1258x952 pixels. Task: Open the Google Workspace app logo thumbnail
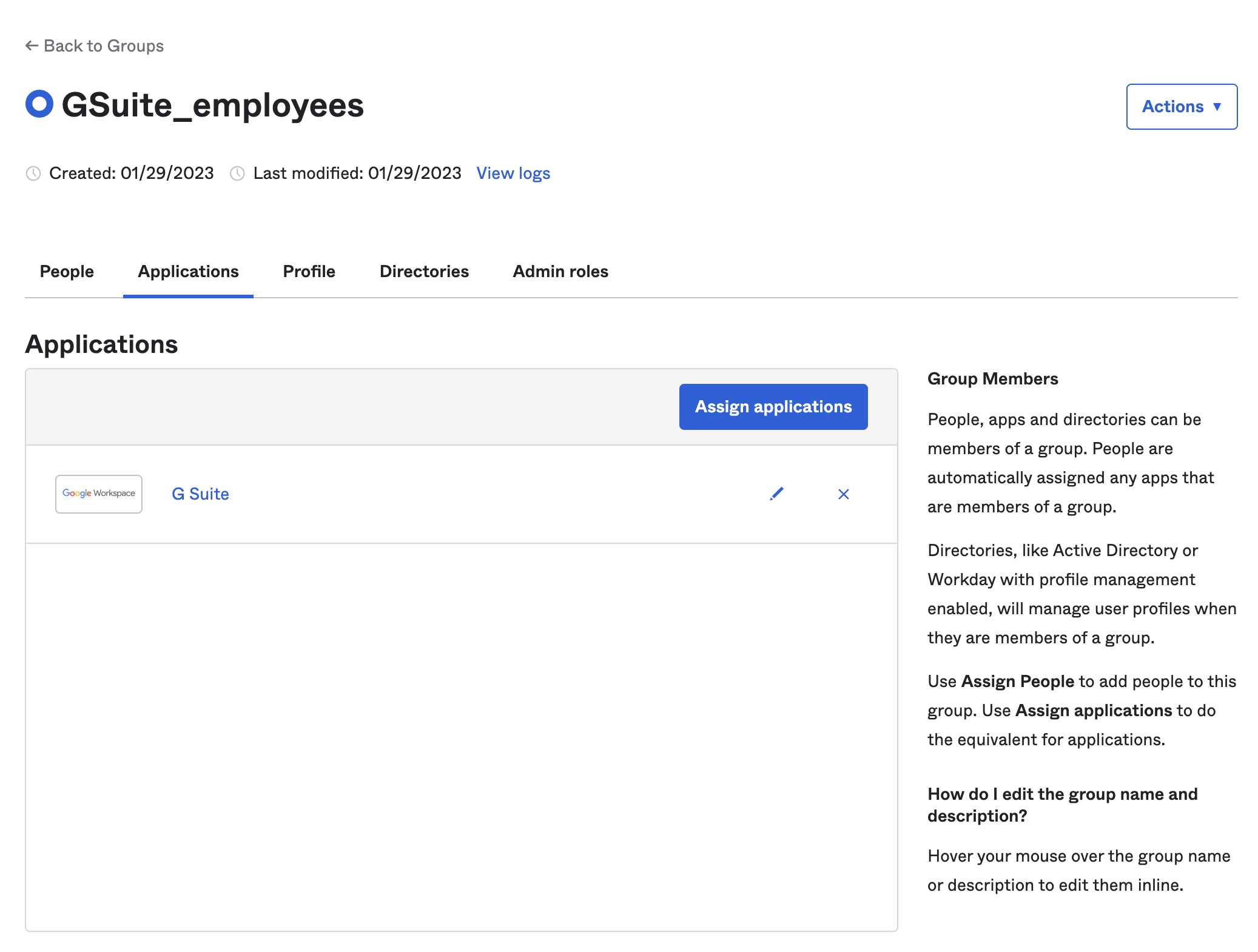98,494
